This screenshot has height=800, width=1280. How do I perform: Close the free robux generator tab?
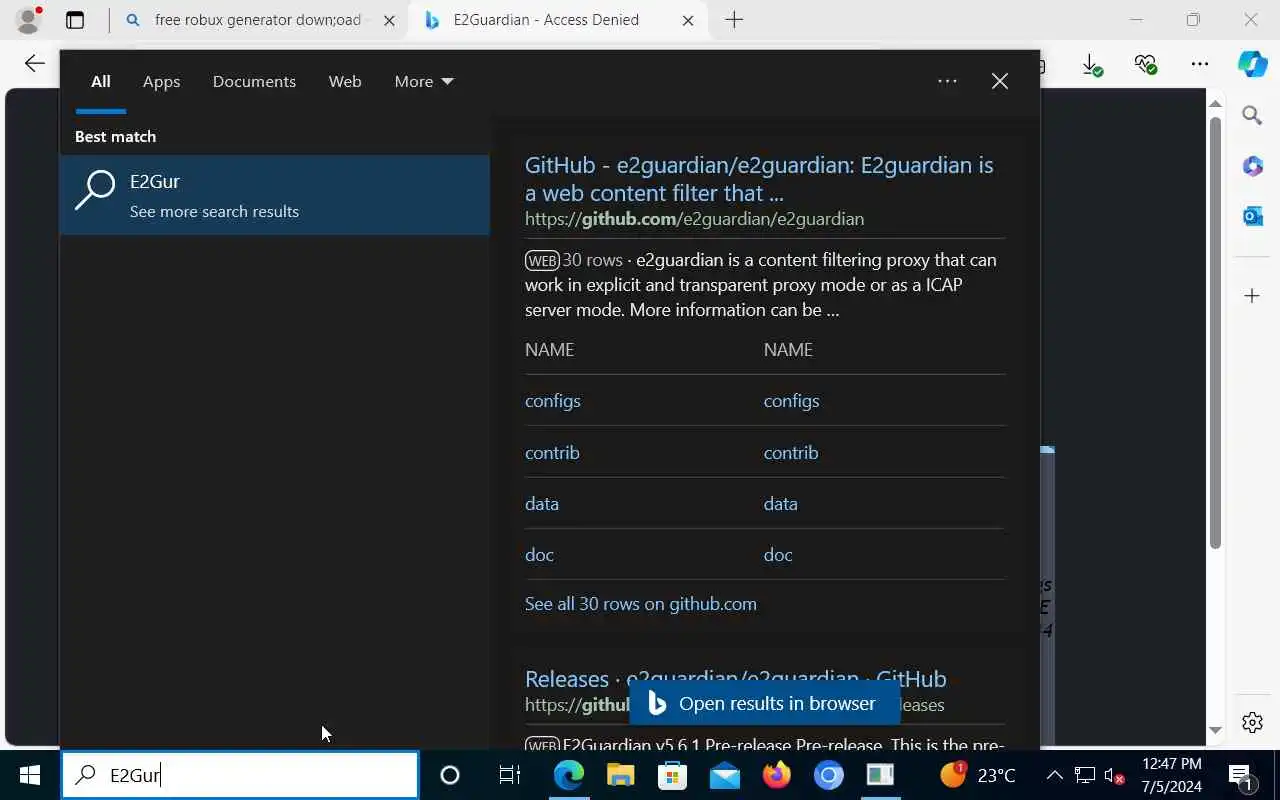click(x=389, y=20)
